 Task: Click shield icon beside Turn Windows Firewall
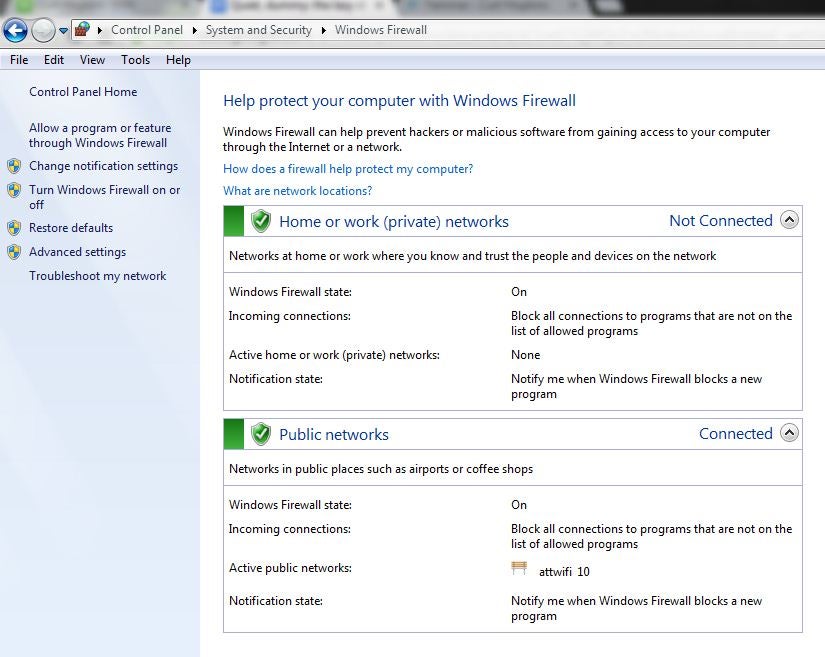coord(14,190)
